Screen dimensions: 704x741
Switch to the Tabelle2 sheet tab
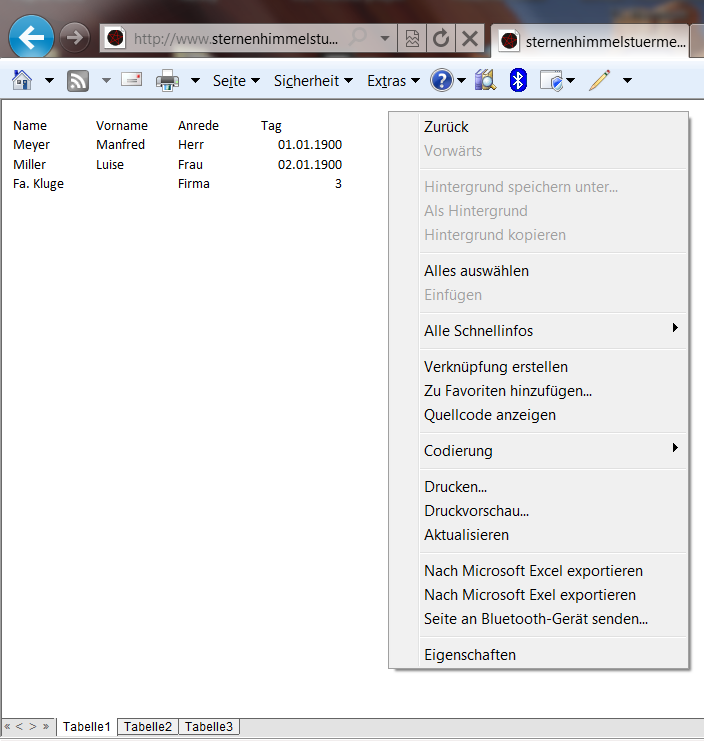coord(148,727)
